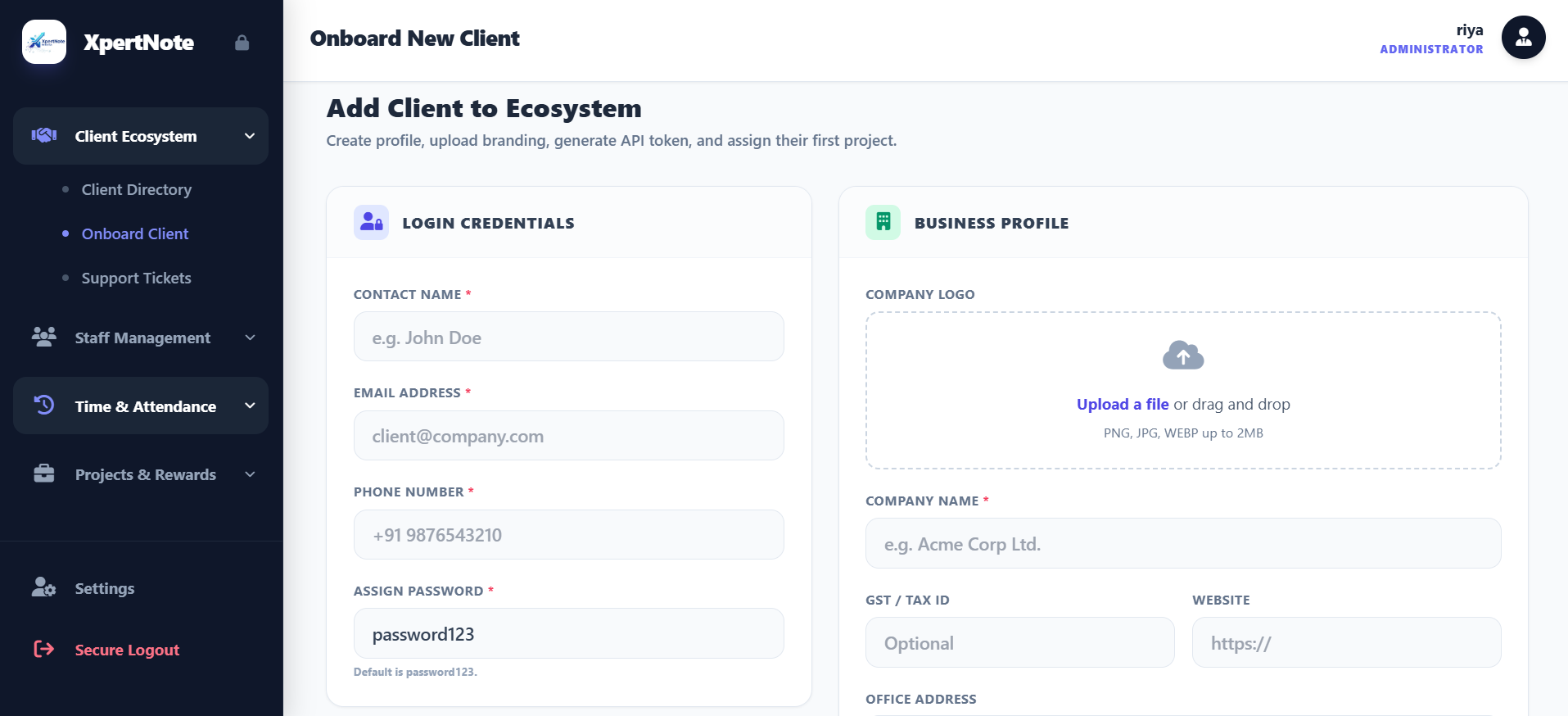
Task: Click 'Default is password123.' hint text
Action: [415, 672]
